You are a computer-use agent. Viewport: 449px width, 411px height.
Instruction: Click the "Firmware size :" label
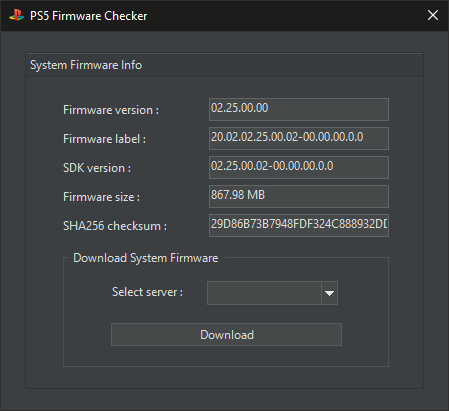tap(101, 197)
